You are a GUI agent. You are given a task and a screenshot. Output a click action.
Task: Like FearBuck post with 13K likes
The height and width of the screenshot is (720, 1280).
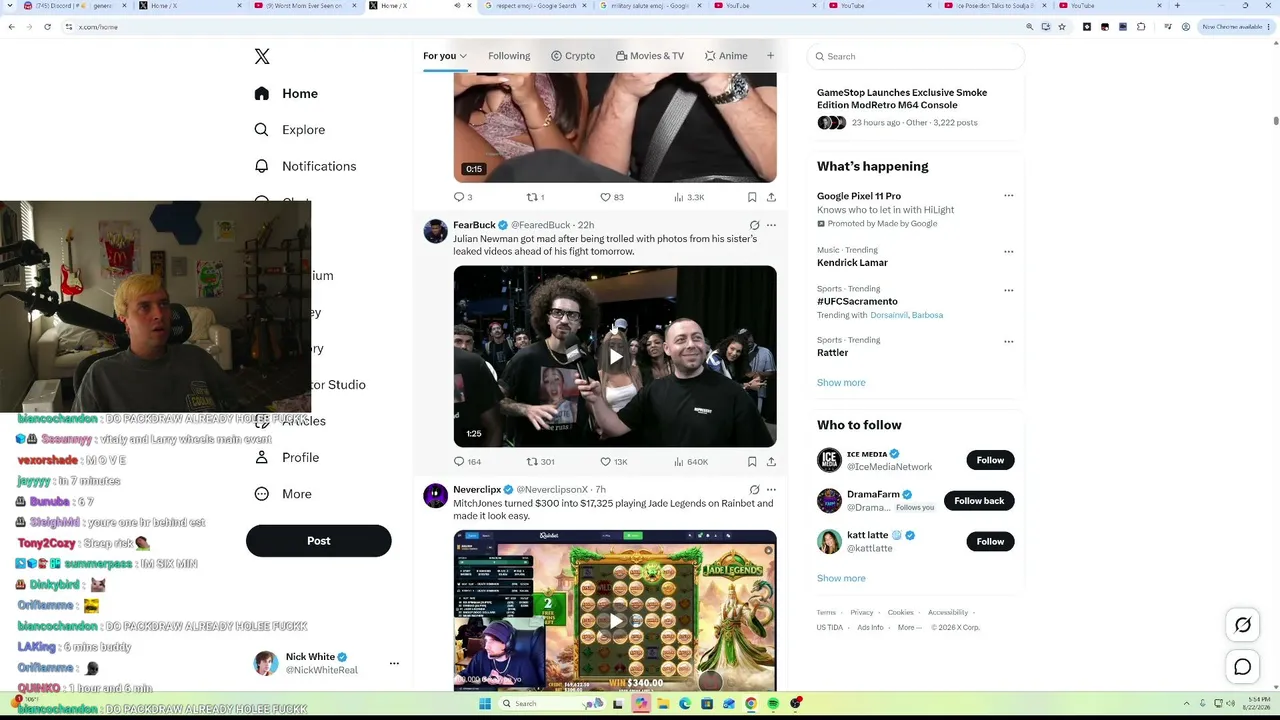pyautogui.click(x=613, y=461)
